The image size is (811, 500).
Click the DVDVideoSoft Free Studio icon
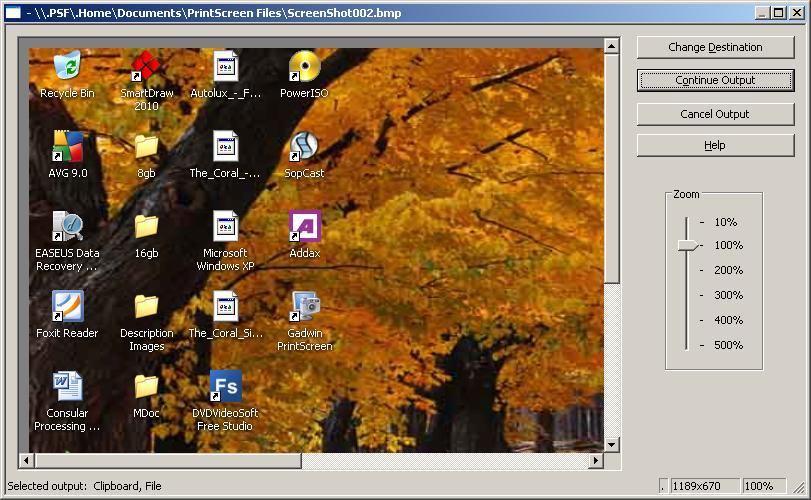226,386
